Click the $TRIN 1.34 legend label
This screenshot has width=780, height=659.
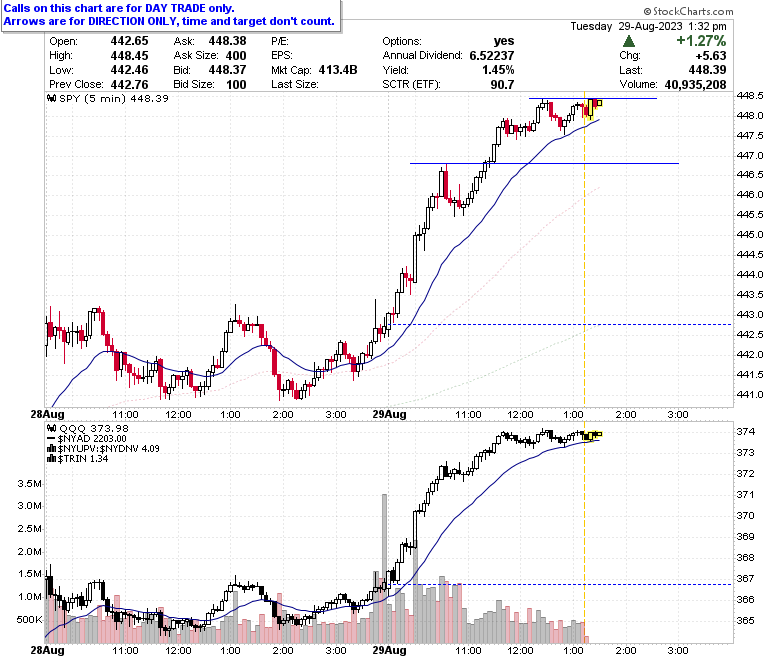point(83,459)
